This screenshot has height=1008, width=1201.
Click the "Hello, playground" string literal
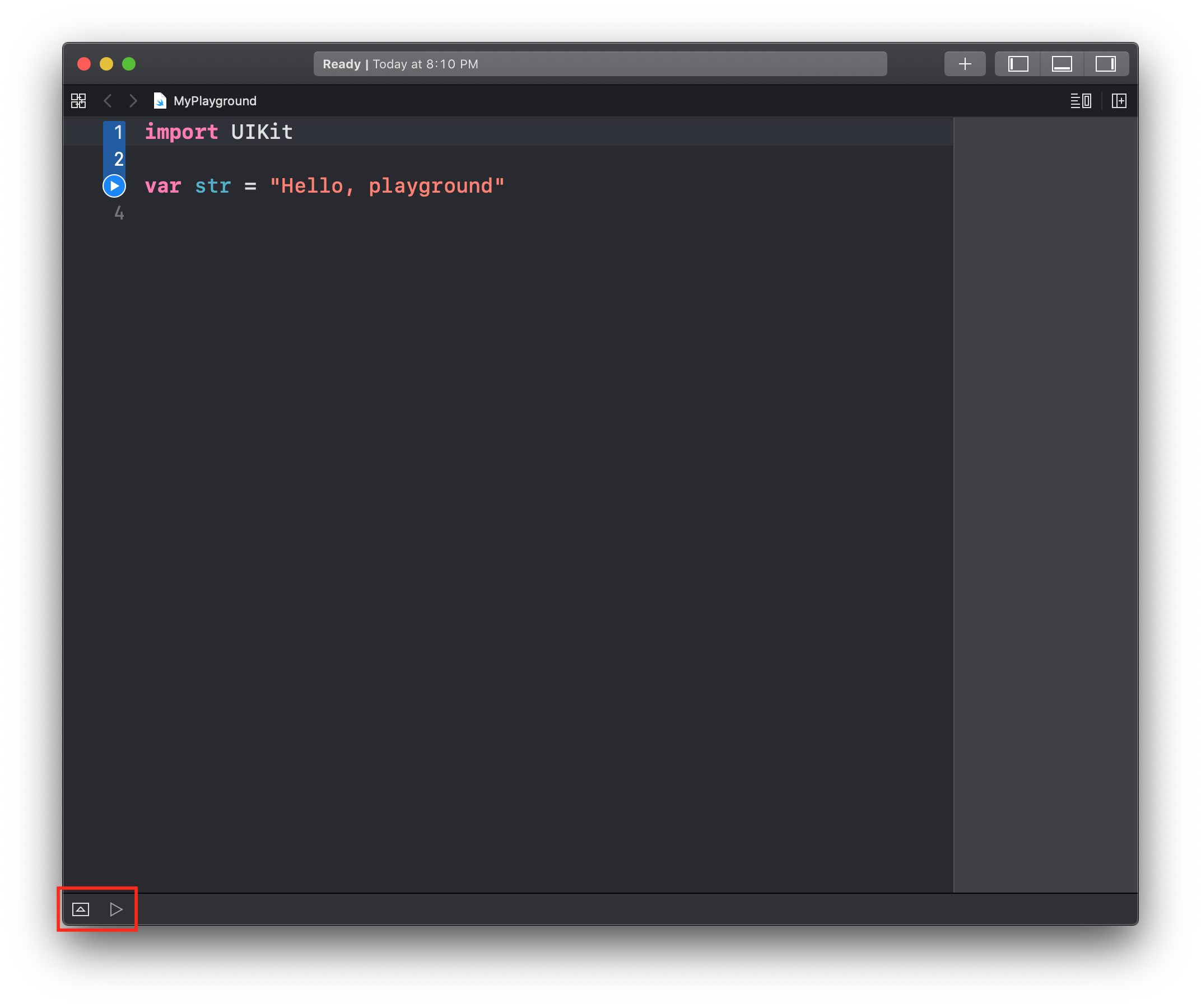click(387, 186)
